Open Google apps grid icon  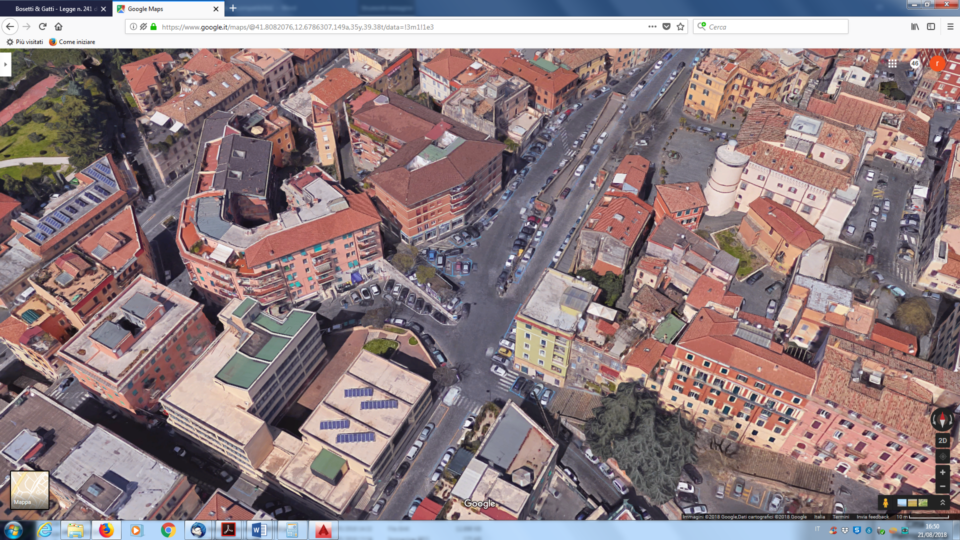click(892, 64)
